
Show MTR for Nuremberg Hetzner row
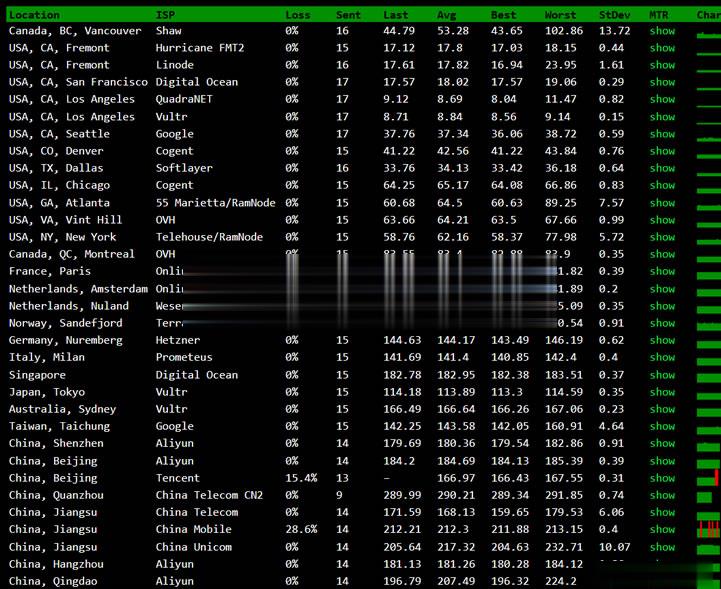tap(662, 340)
